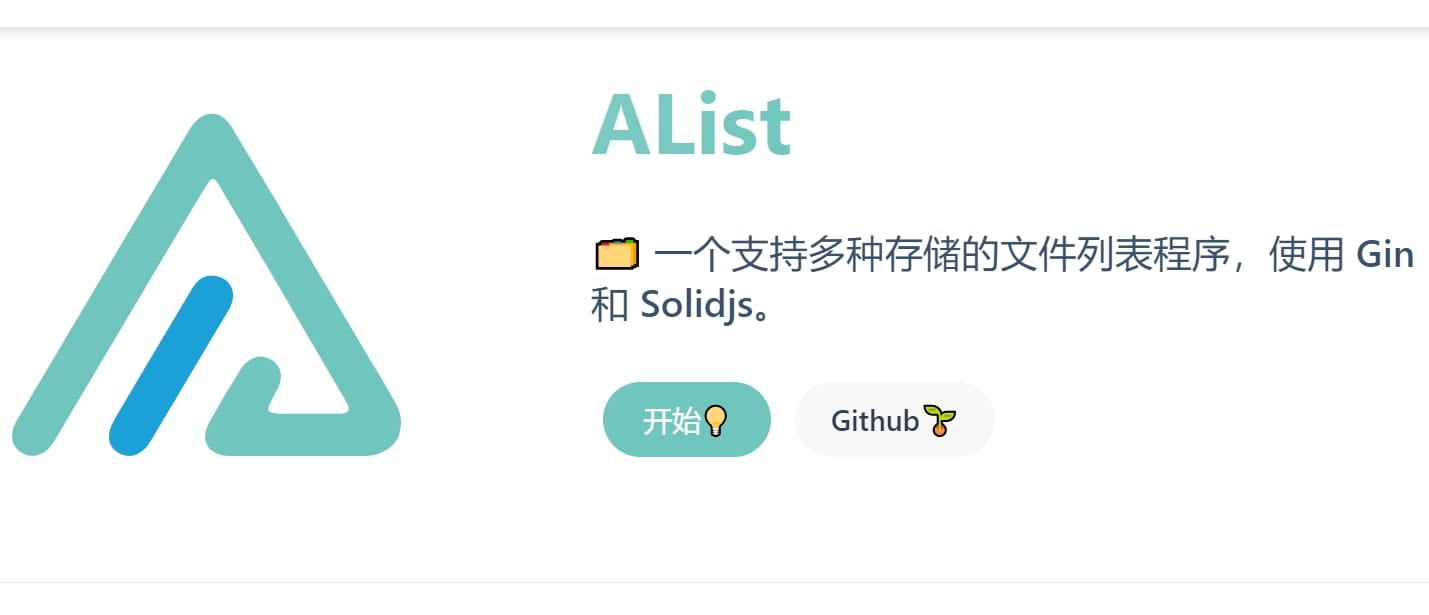
Task: Click the blue diagonal bar in the logo
Action: [x=170, y=365]
